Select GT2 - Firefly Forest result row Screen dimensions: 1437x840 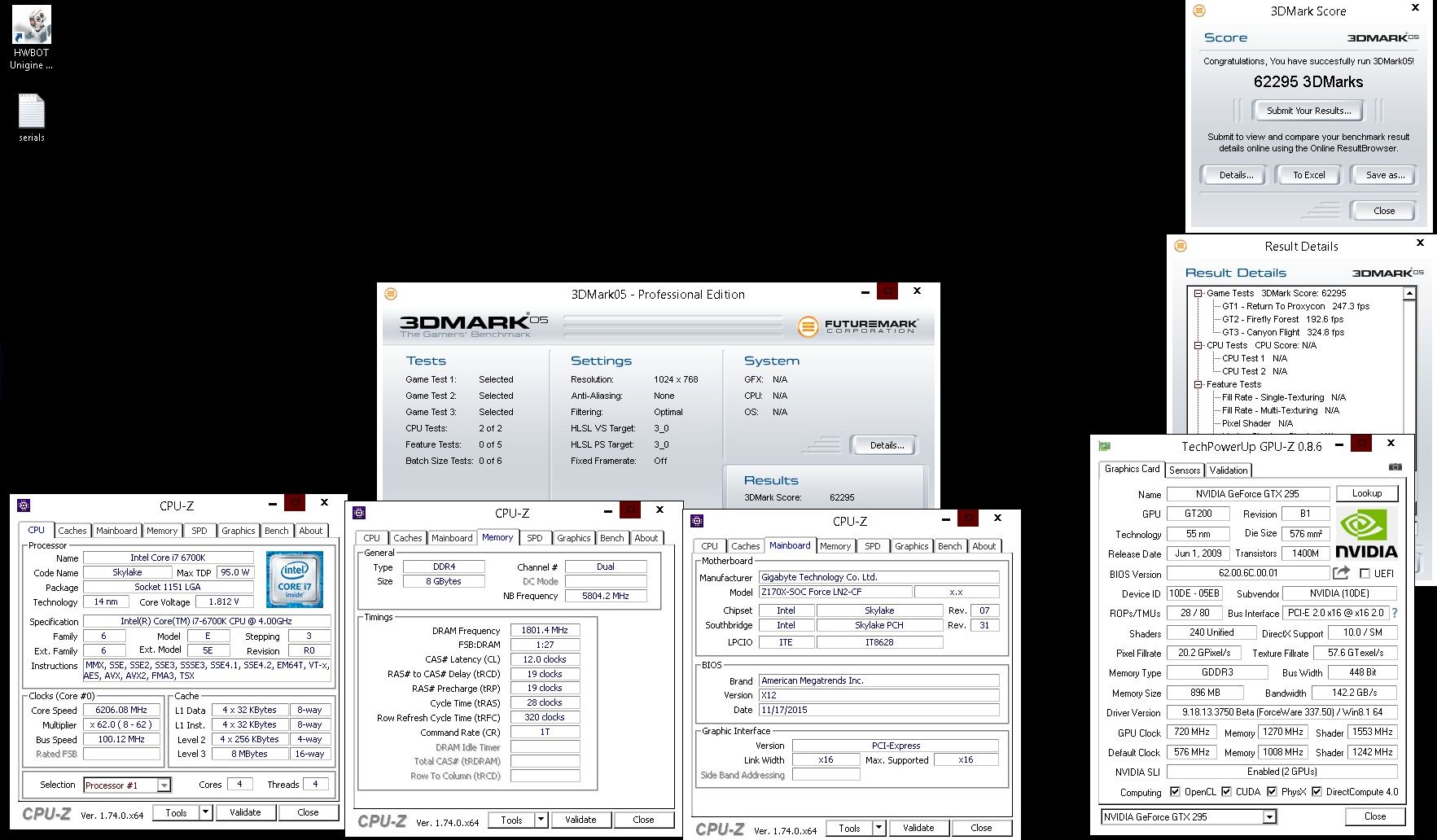click(x=1282, y=319)
